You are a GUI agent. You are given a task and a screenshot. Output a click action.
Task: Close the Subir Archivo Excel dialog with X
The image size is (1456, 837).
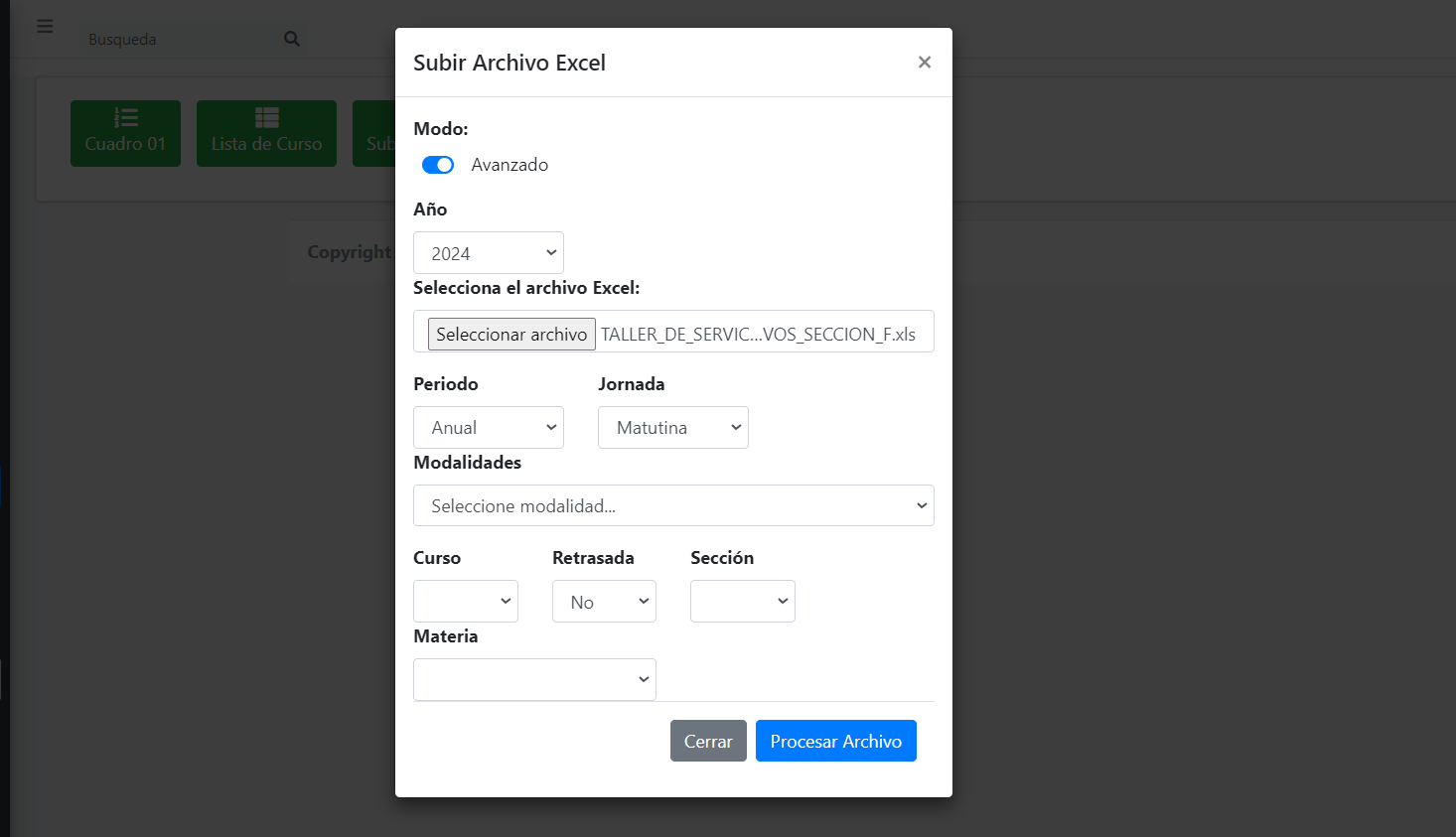(925, 63)
